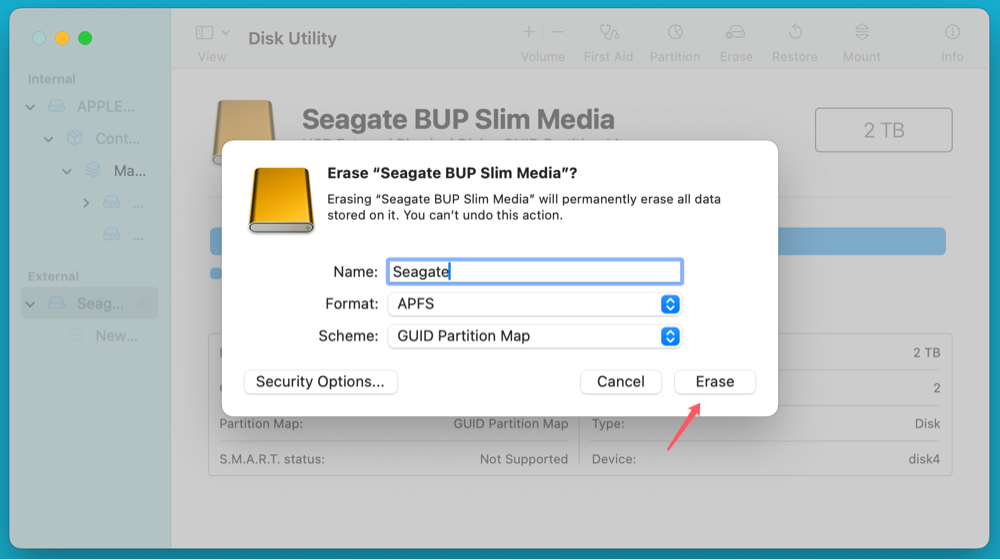Click the Cont... container cube icon

(75, 138)
